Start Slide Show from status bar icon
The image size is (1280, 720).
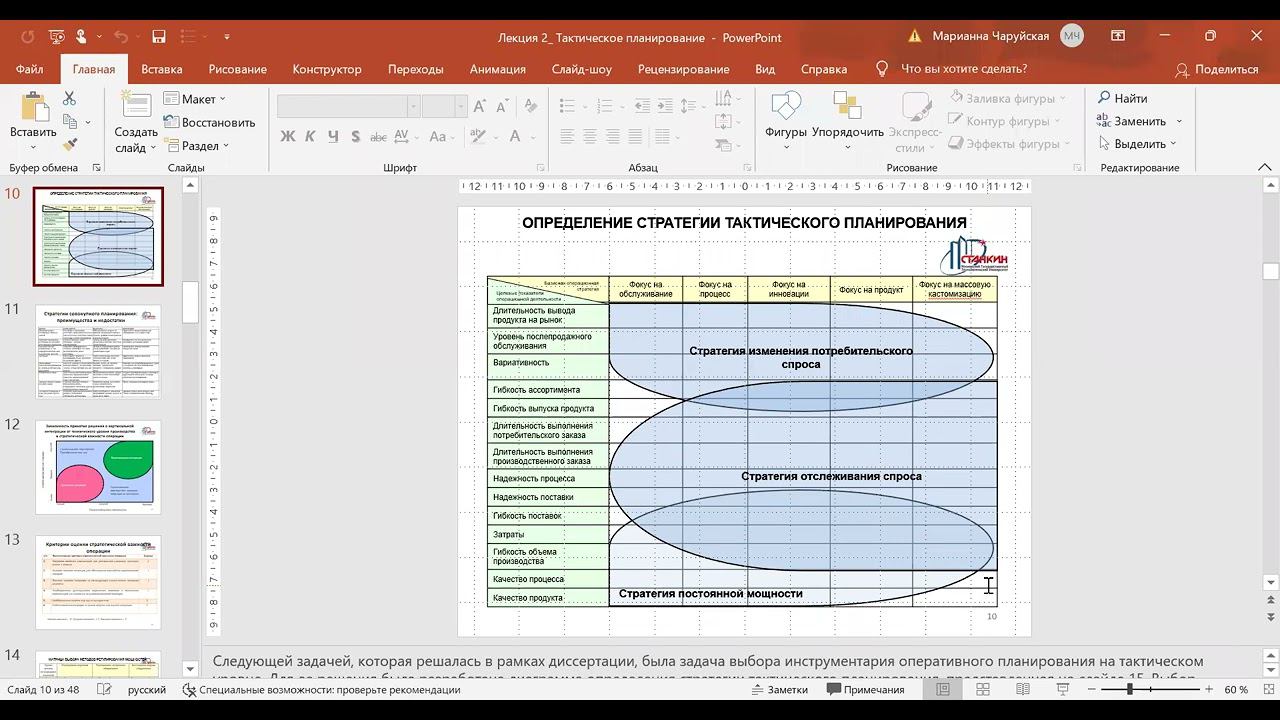tap(1064, 690)
